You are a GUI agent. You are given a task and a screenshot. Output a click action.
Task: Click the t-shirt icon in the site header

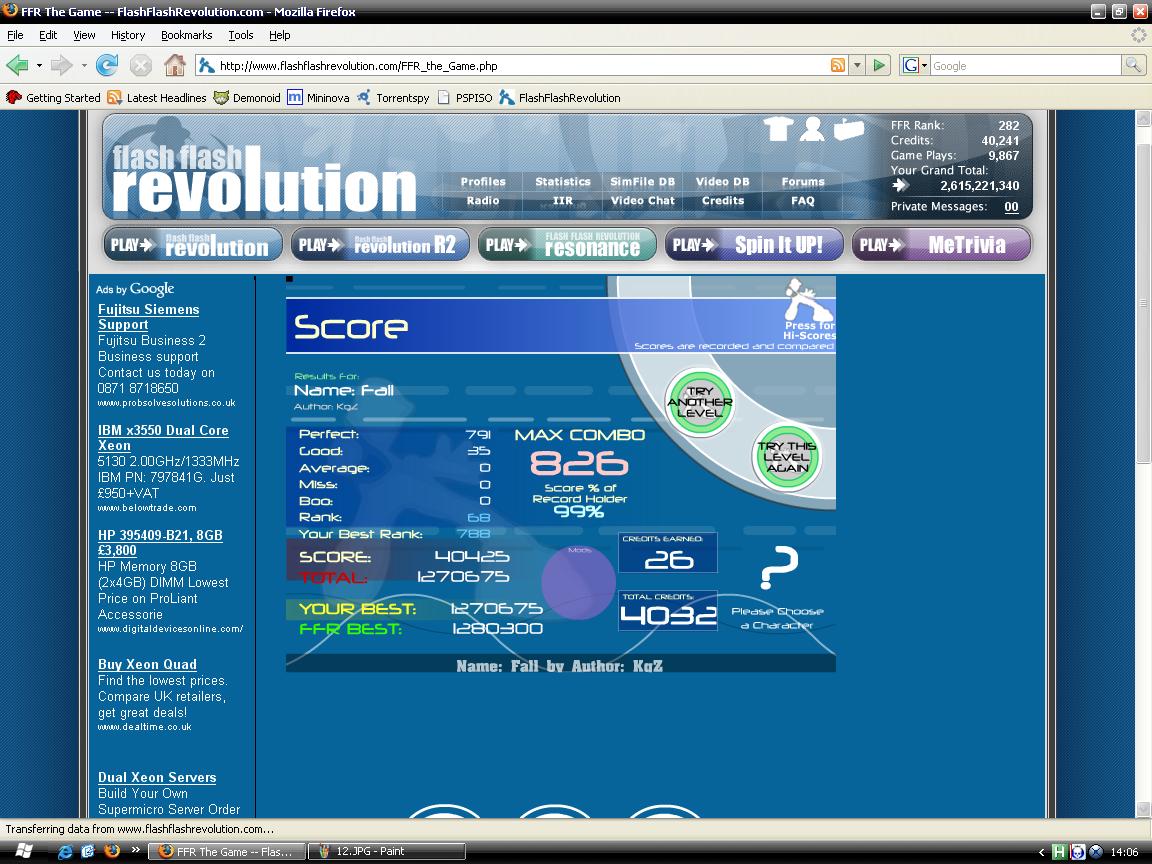(x=778, y=129)
